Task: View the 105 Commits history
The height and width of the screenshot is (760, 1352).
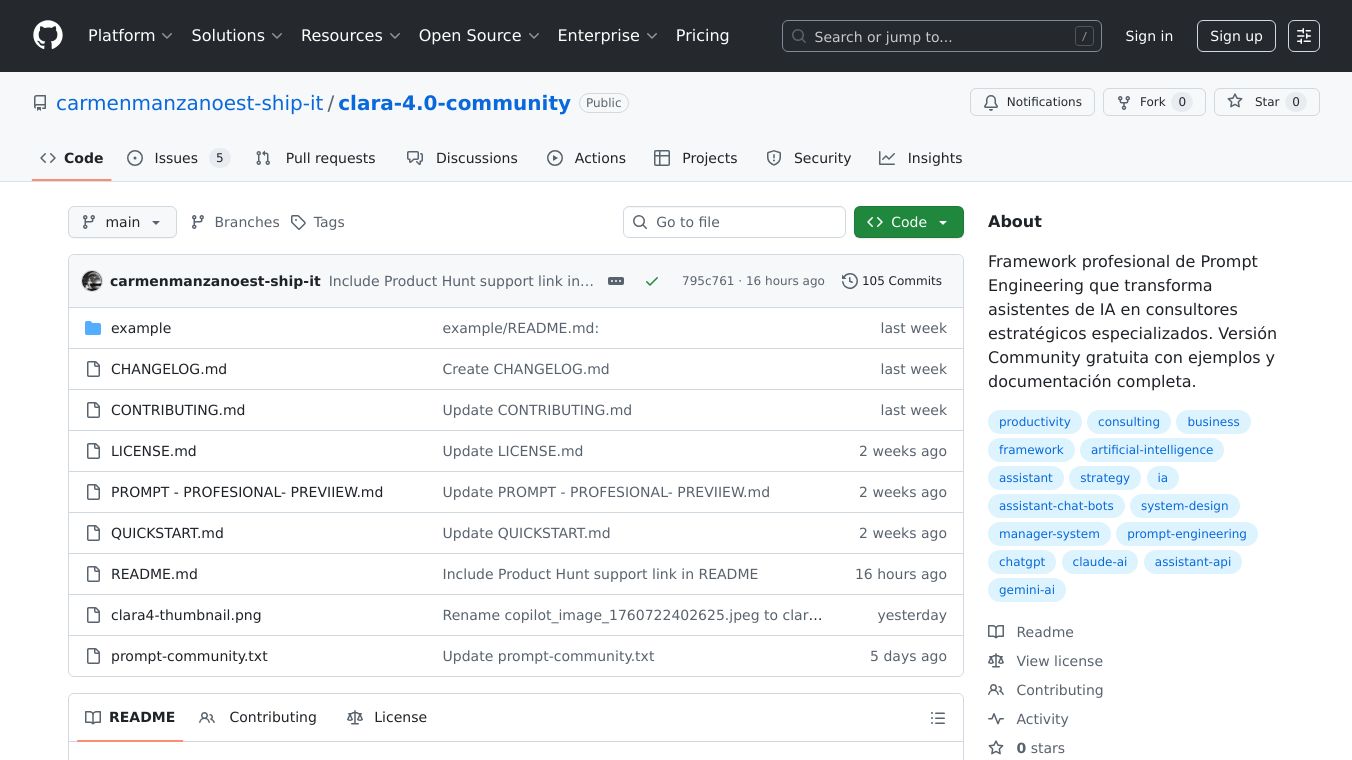Action: (892, 281)
